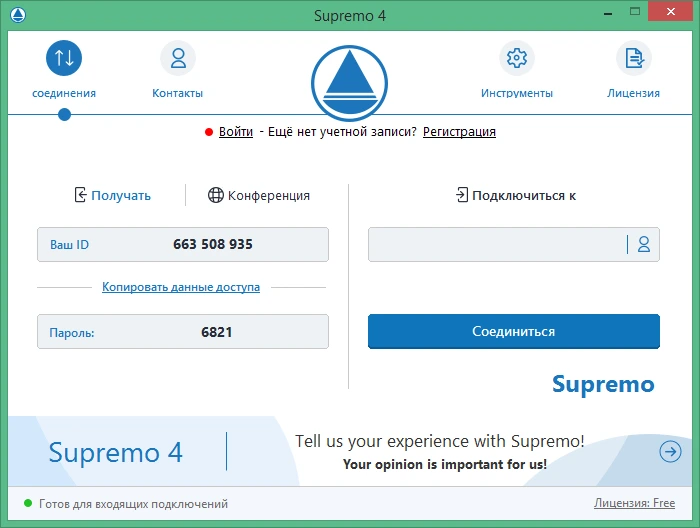Open the Лицензия document icon
Viewport: 700px width, 528px height.
634,58
